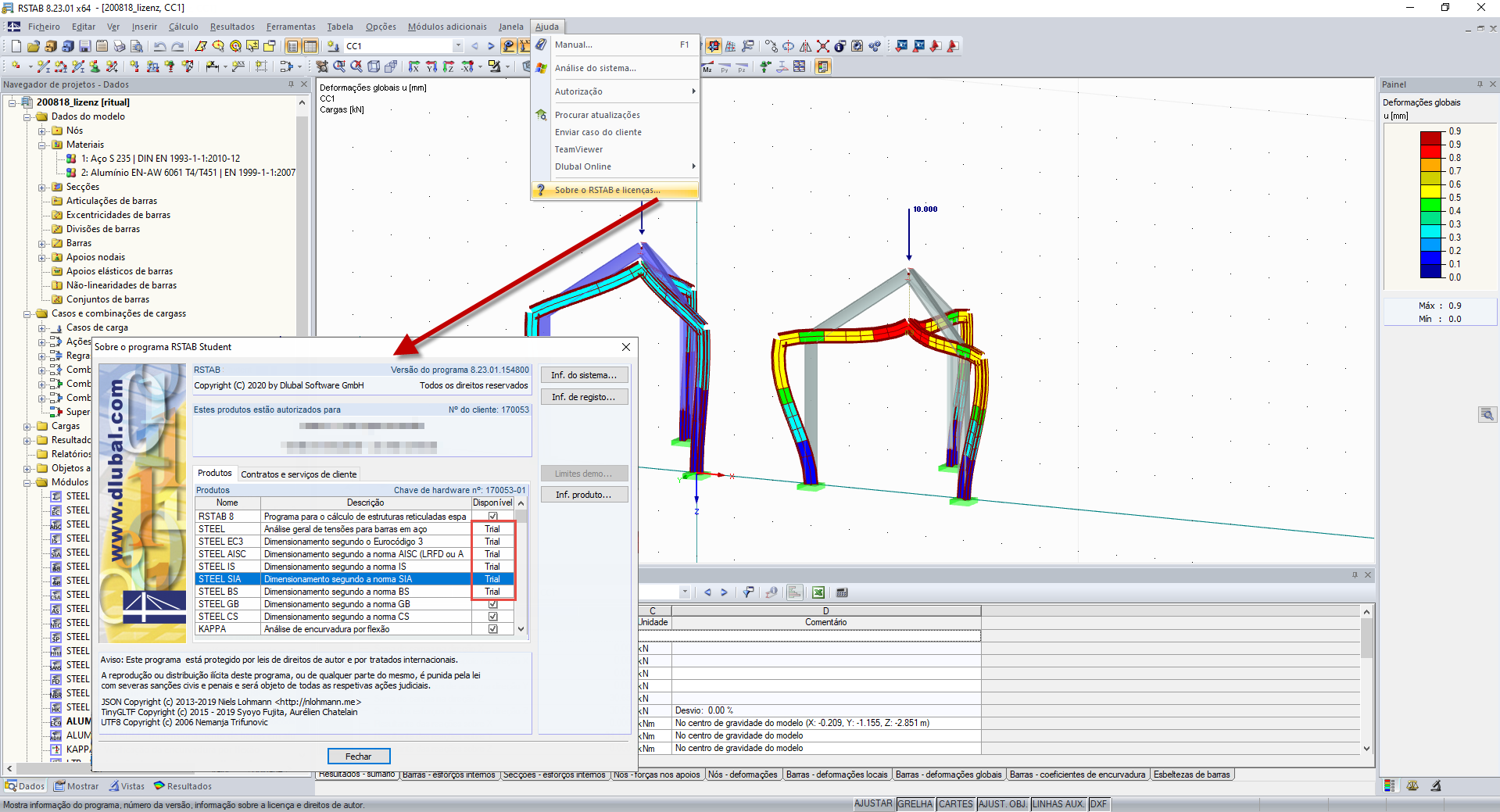Undo the last action with the Undo arrow
This screenshot has height=812, width=1500.
point(159,46)
